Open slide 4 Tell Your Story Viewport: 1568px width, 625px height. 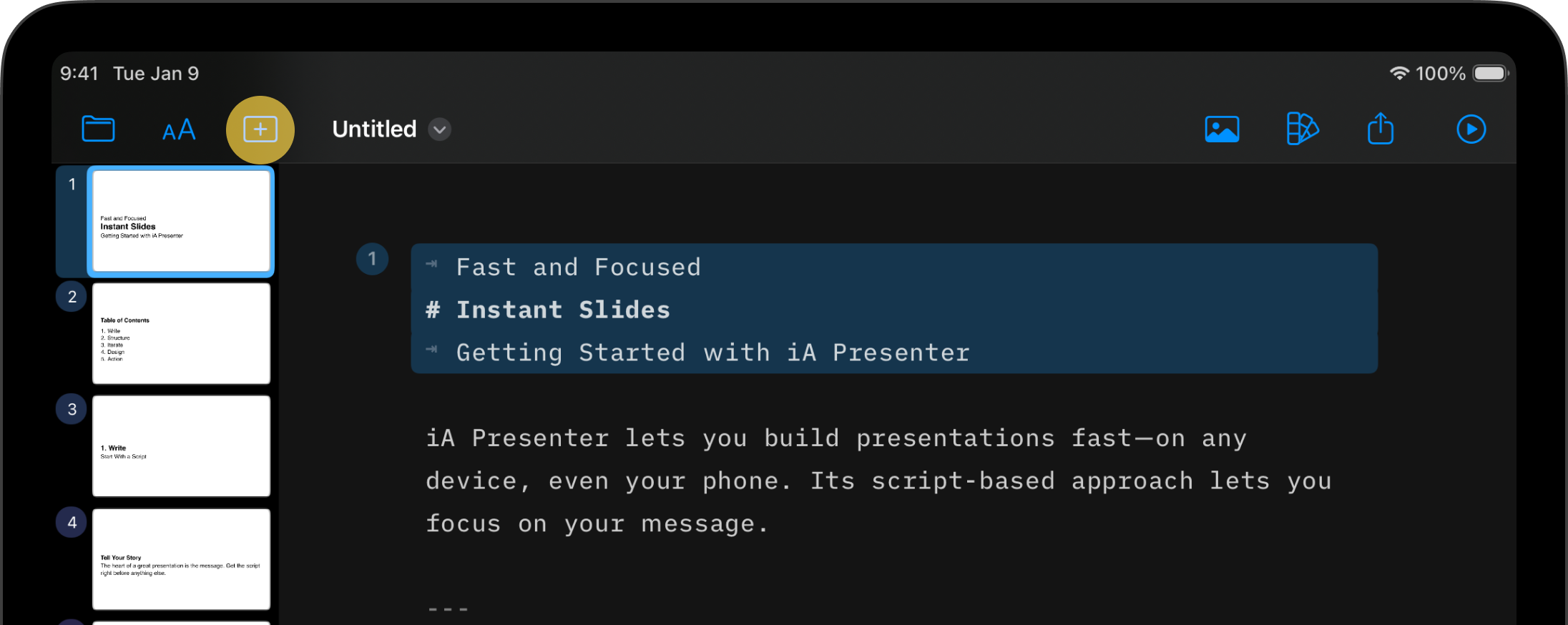[x=180, y=559]
